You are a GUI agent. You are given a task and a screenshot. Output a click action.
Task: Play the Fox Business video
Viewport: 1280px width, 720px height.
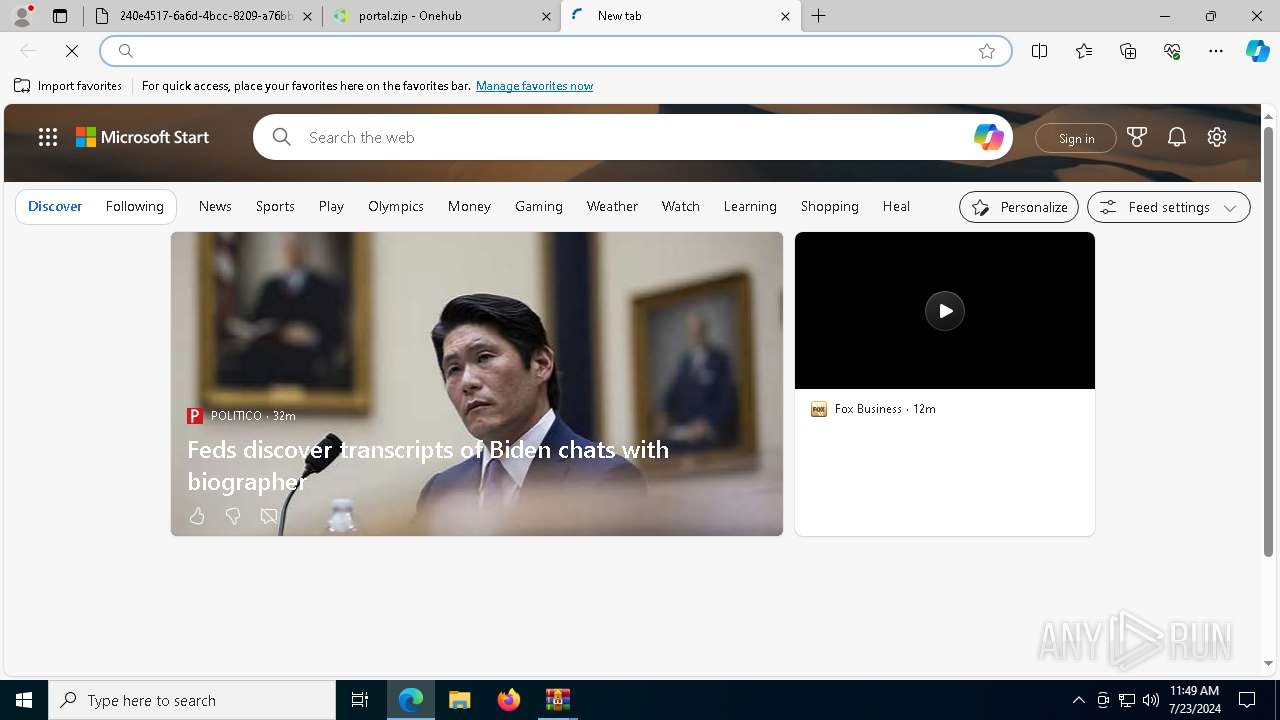point(945,311)
